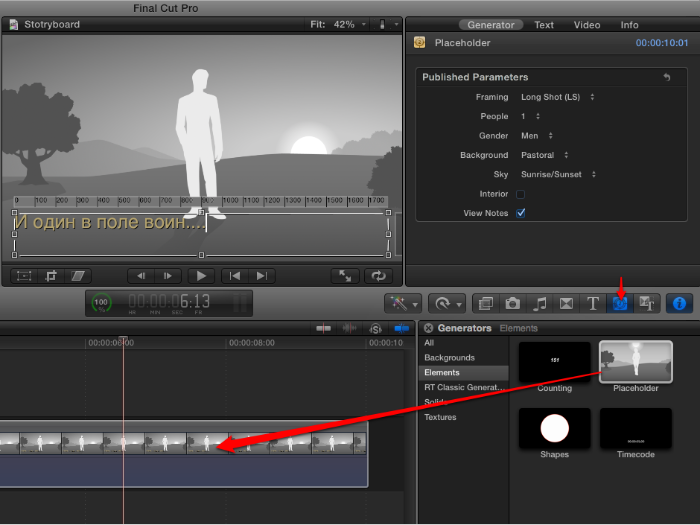
Task: Close the Generators browser with the X button
Action: pyautogui.click(x=428, y=328)
